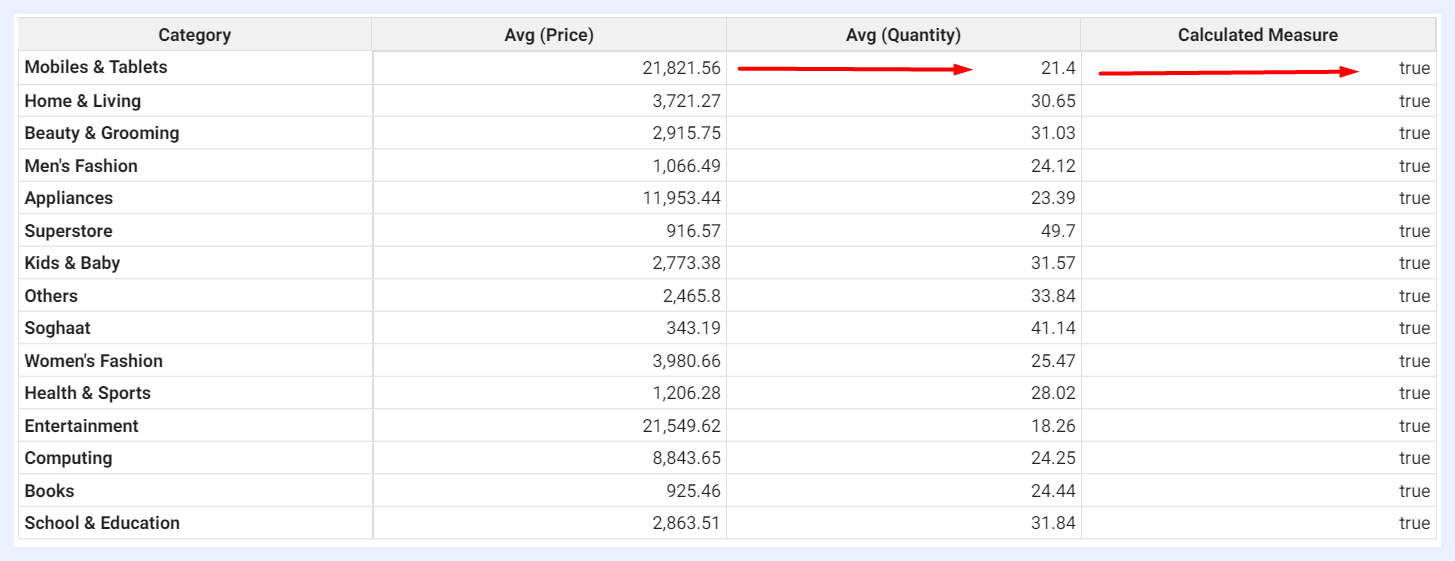Click the price value 8,843.65
The image size is (1455, 561).
685,458
